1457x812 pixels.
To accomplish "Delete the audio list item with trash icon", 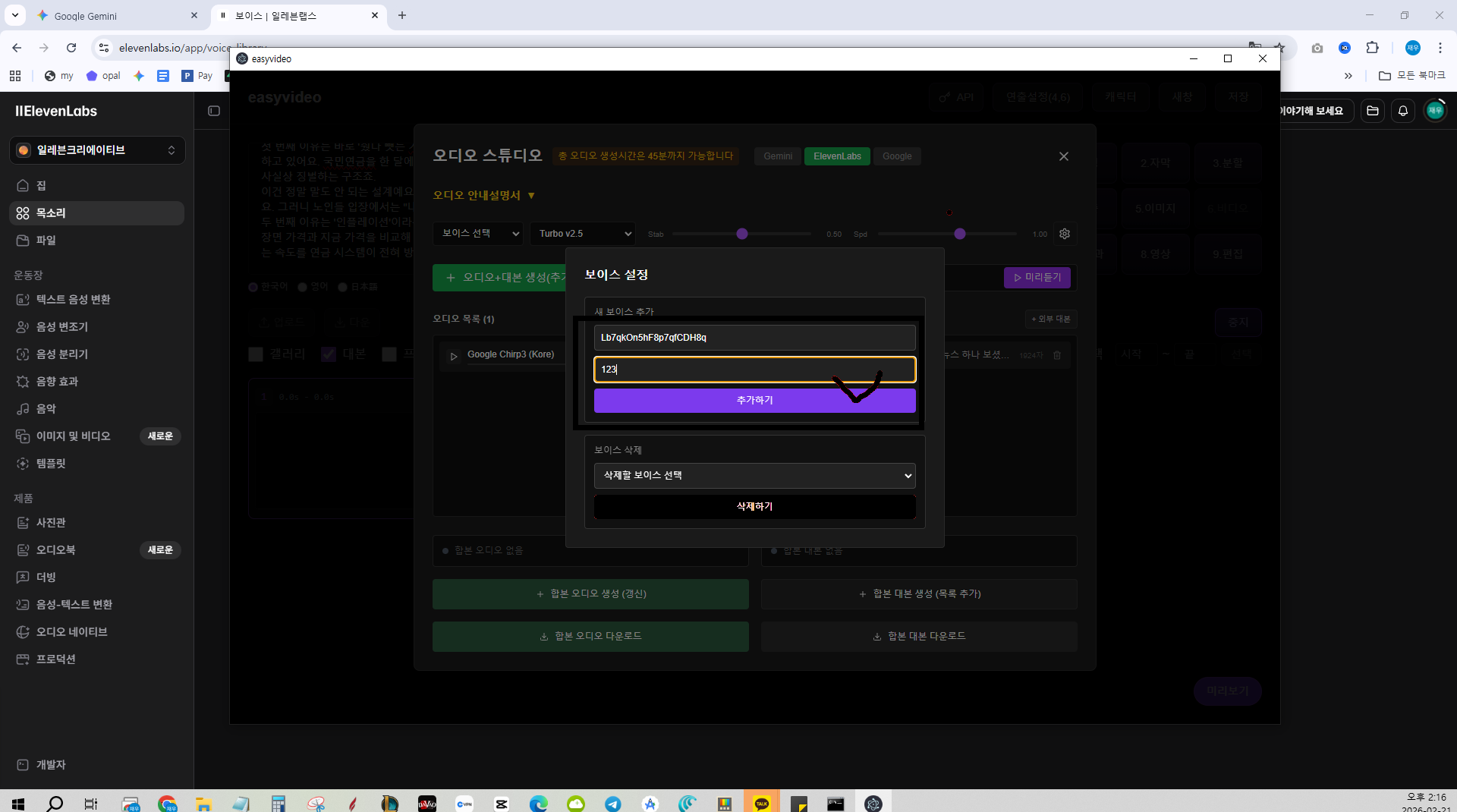I will [x=1057, y=355].
